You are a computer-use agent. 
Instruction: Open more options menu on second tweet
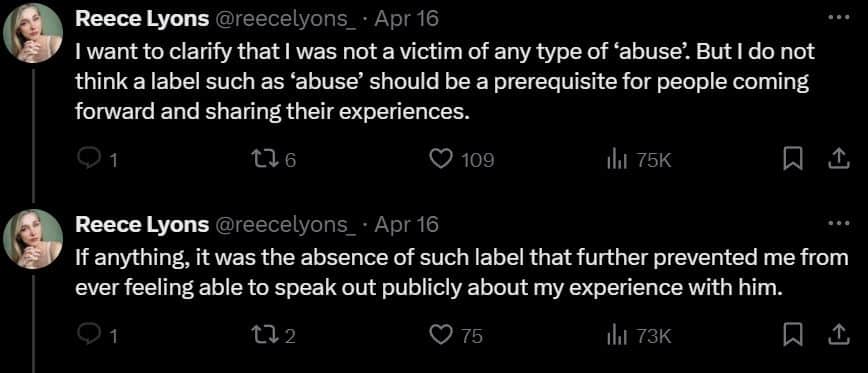838,224
